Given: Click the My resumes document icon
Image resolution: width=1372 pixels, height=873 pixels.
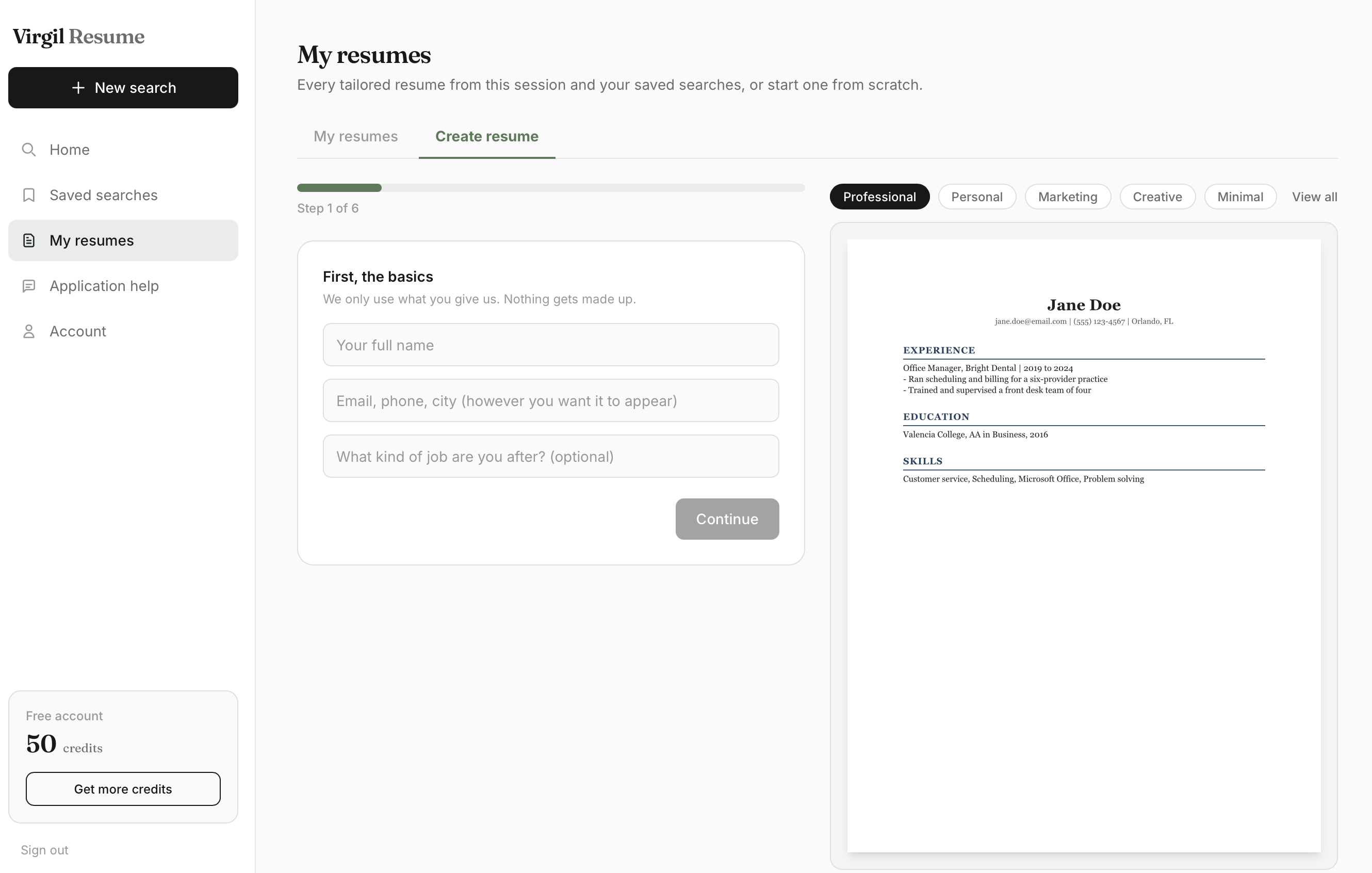Looking at the screenshot, I should tap(28, 240).
